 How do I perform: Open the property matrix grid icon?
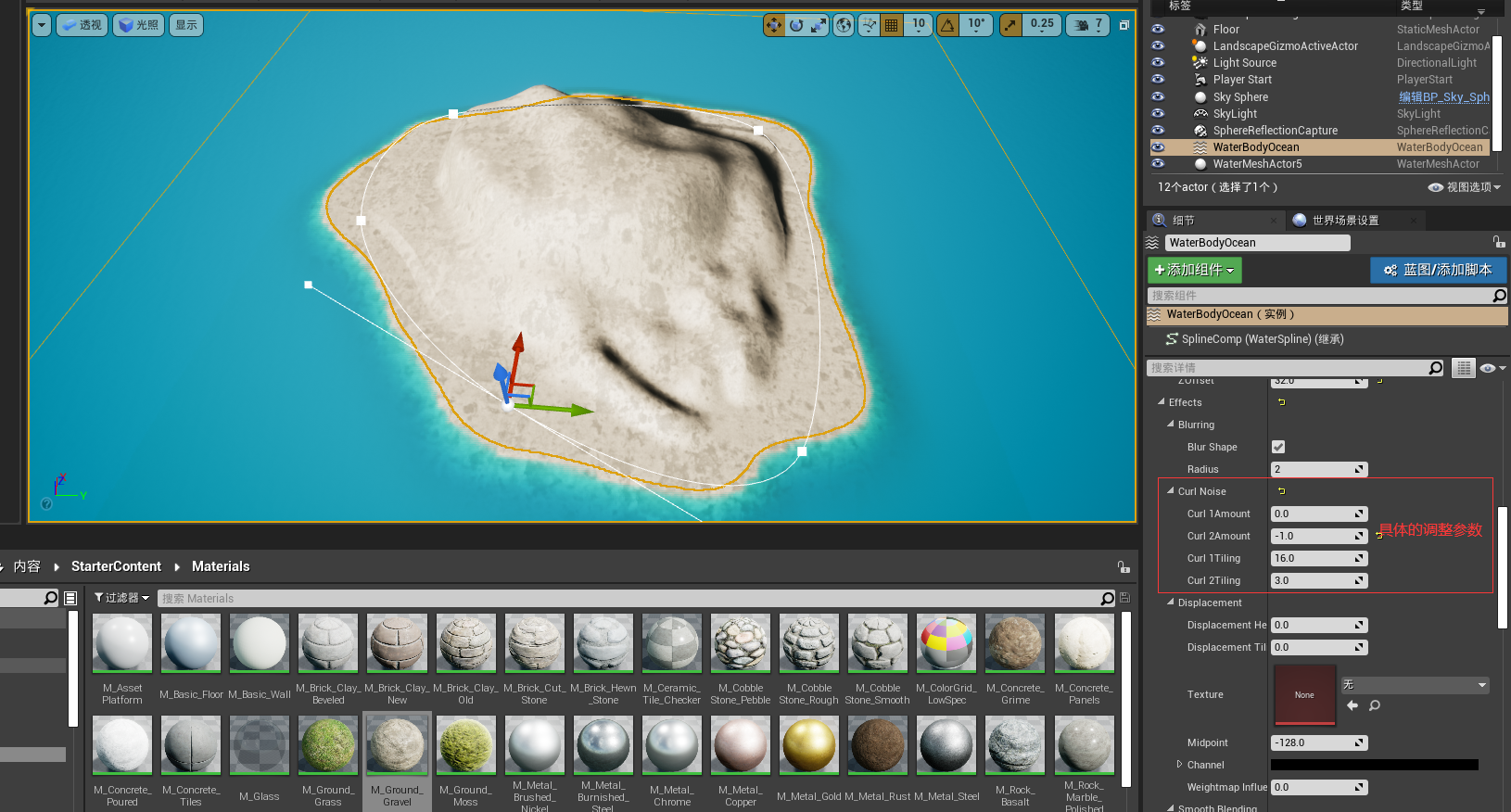pos(1464,368)
